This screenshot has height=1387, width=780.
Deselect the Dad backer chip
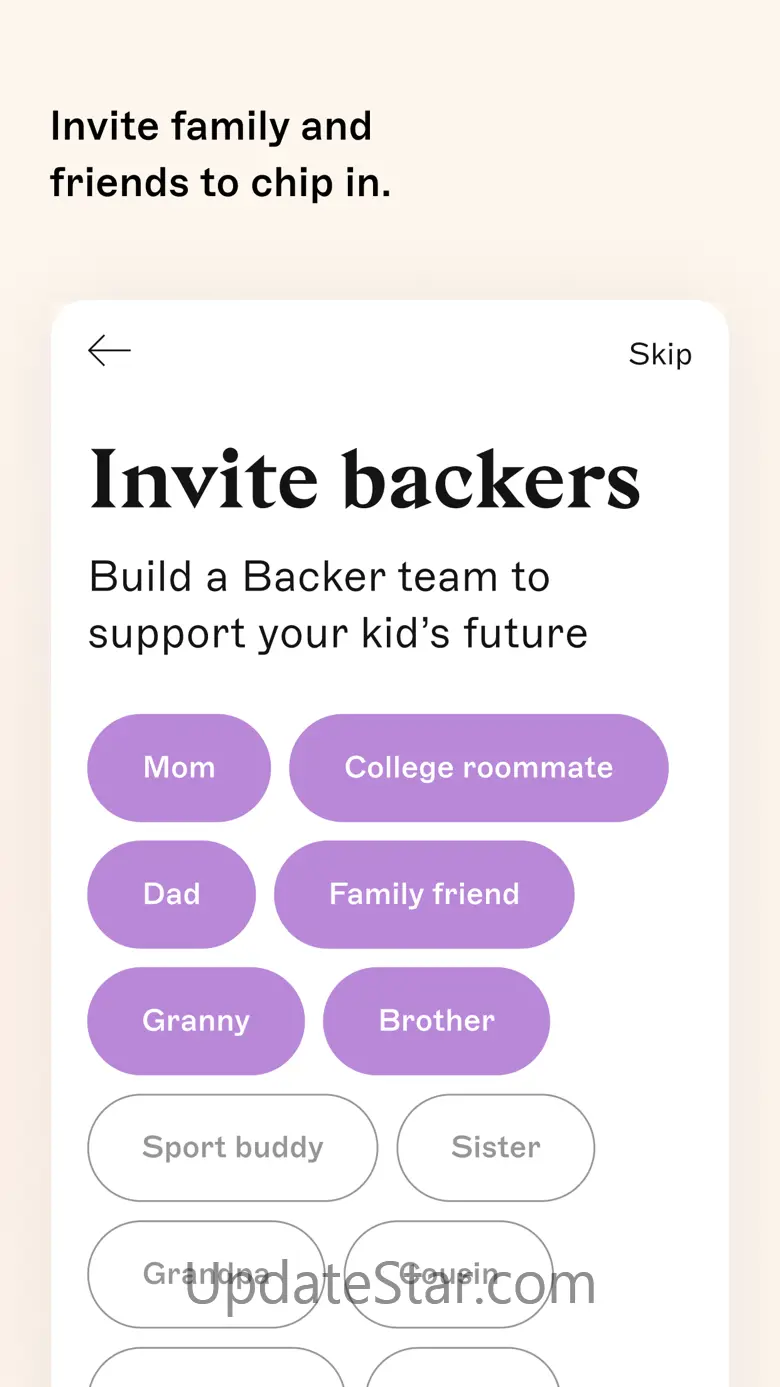pos(171,894)
